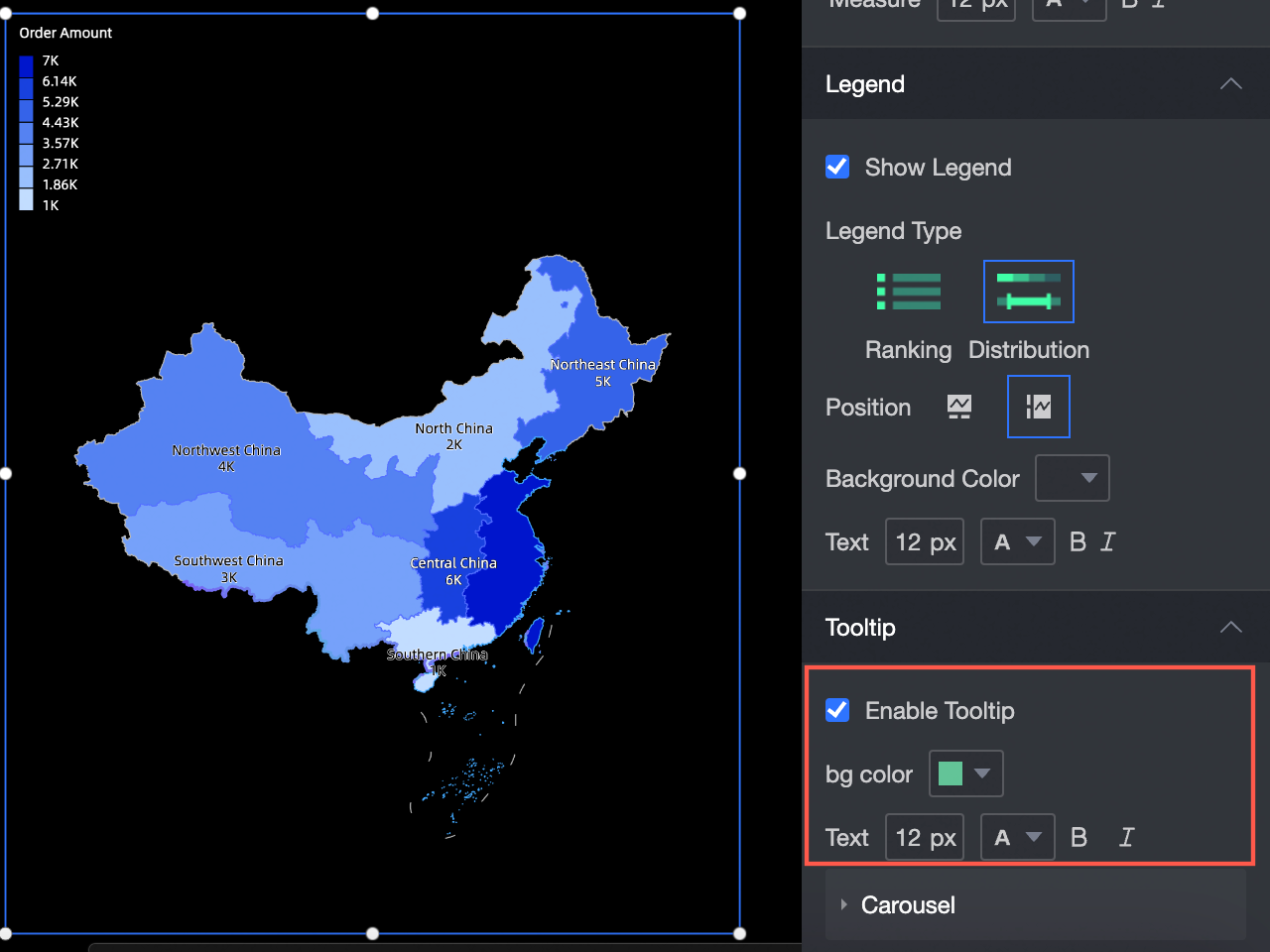Uncheck the Enable Tooltip checkbox
Image resolution: width=1270 pixels, height=952 pixels.
[x=837, y=710]
